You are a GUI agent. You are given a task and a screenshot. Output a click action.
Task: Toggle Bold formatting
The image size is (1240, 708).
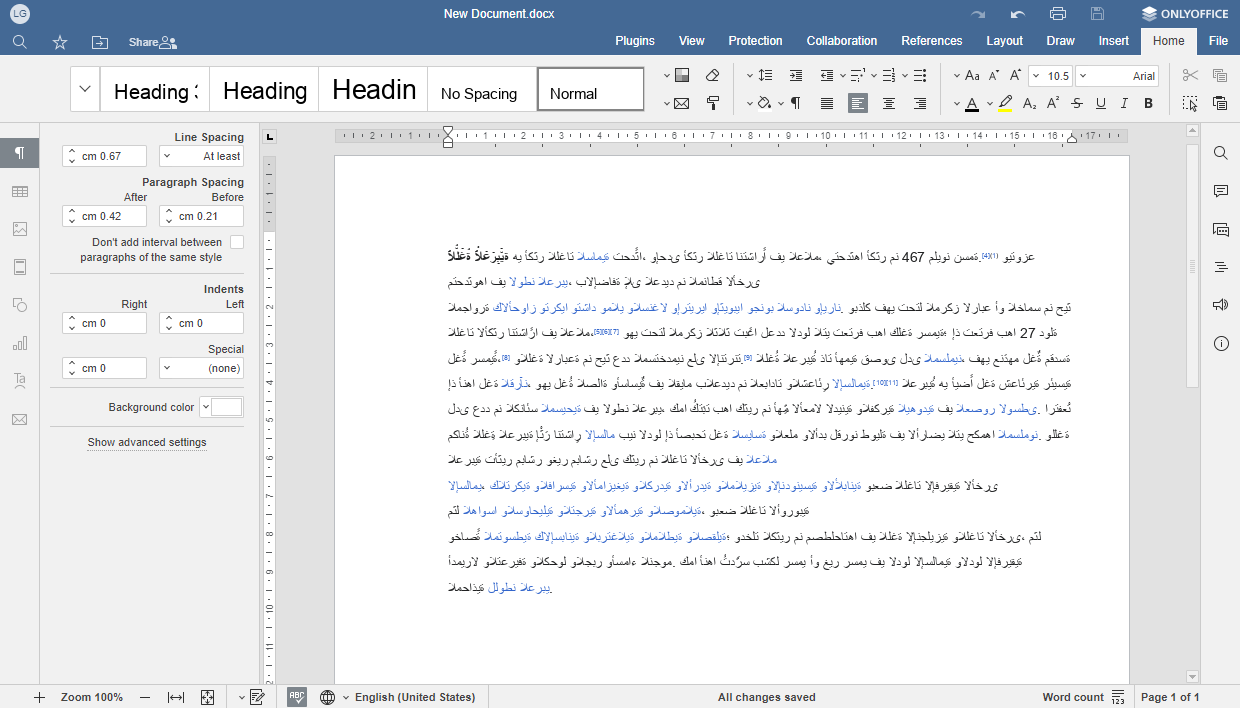[x=1148, y=103]
